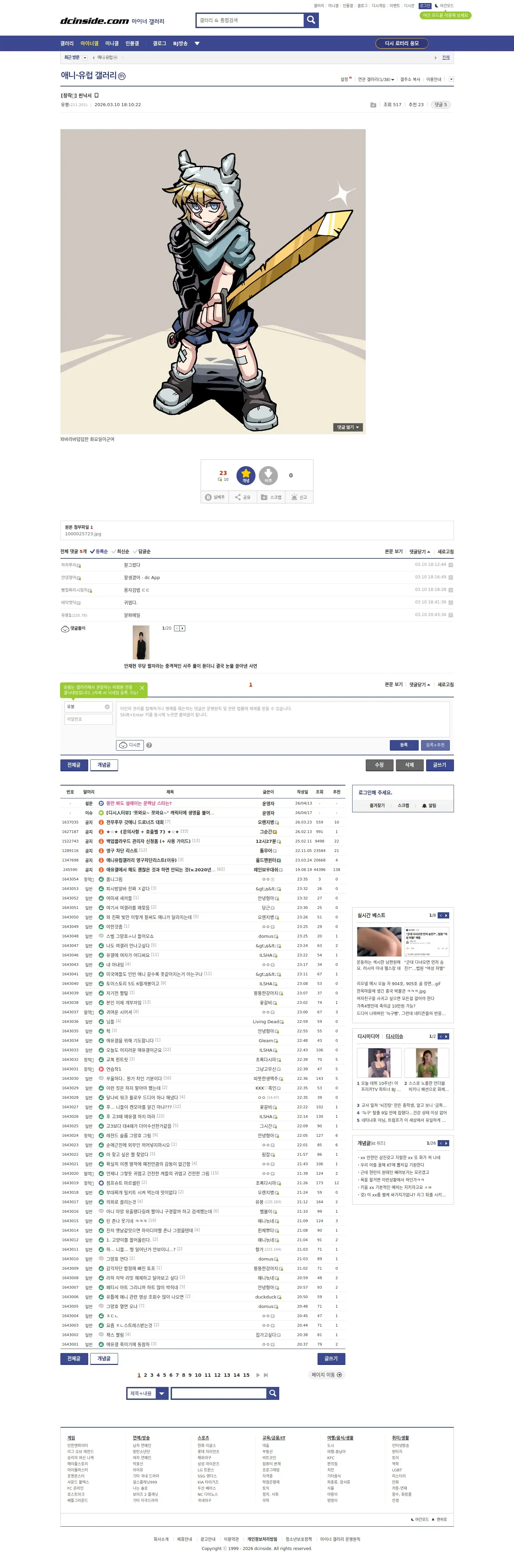Go to last page double-arrow in pagination
This screenshot has height=1568, width=514.
coord(266,1375)
